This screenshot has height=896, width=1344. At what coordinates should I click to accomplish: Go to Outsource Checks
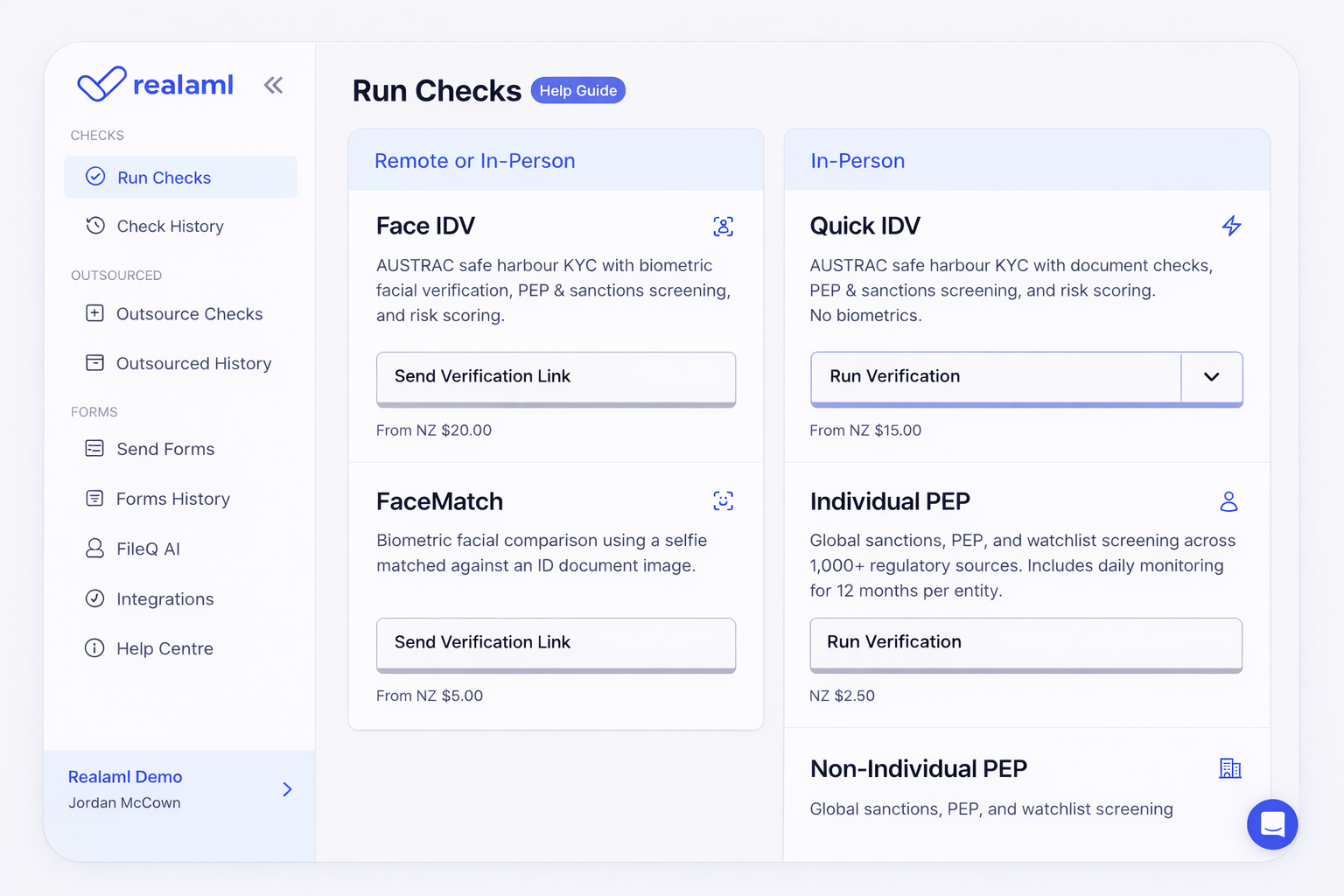pos(189,314)
